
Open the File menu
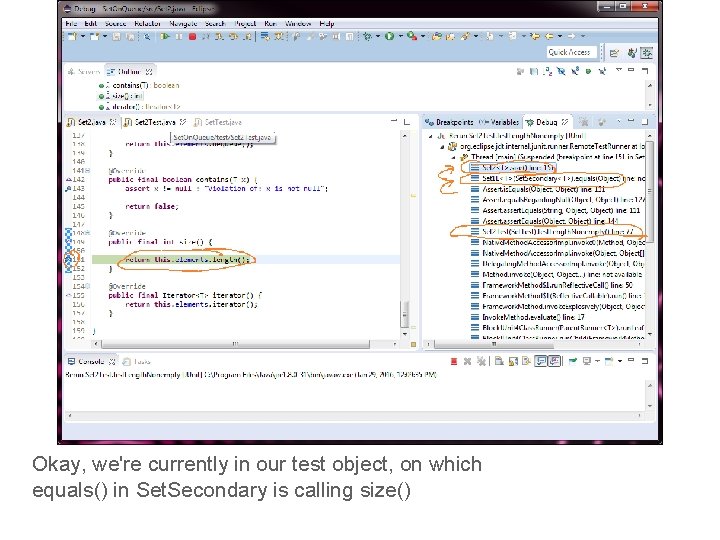click(72, 23)
